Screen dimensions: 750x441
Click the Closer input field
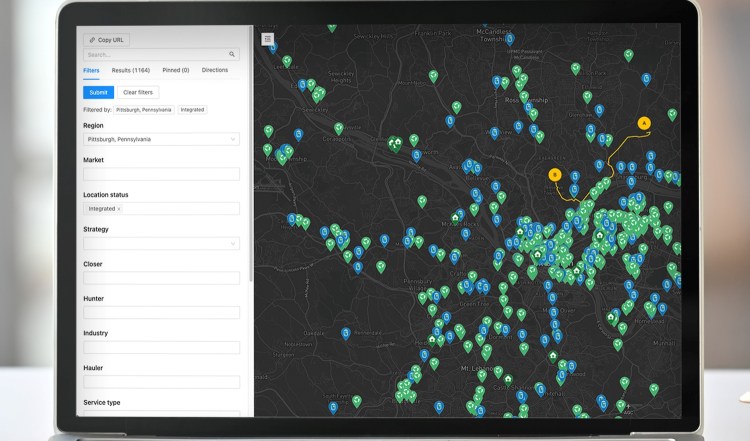tap(161, 278)
